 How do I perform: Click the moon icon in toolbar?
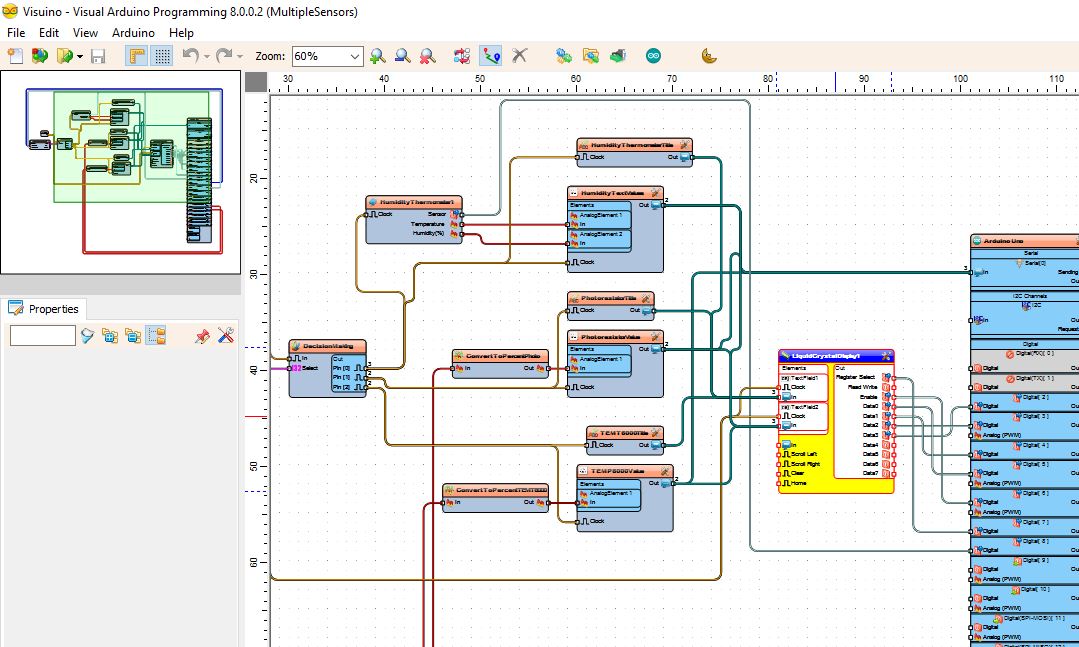(x=709, y=57)
